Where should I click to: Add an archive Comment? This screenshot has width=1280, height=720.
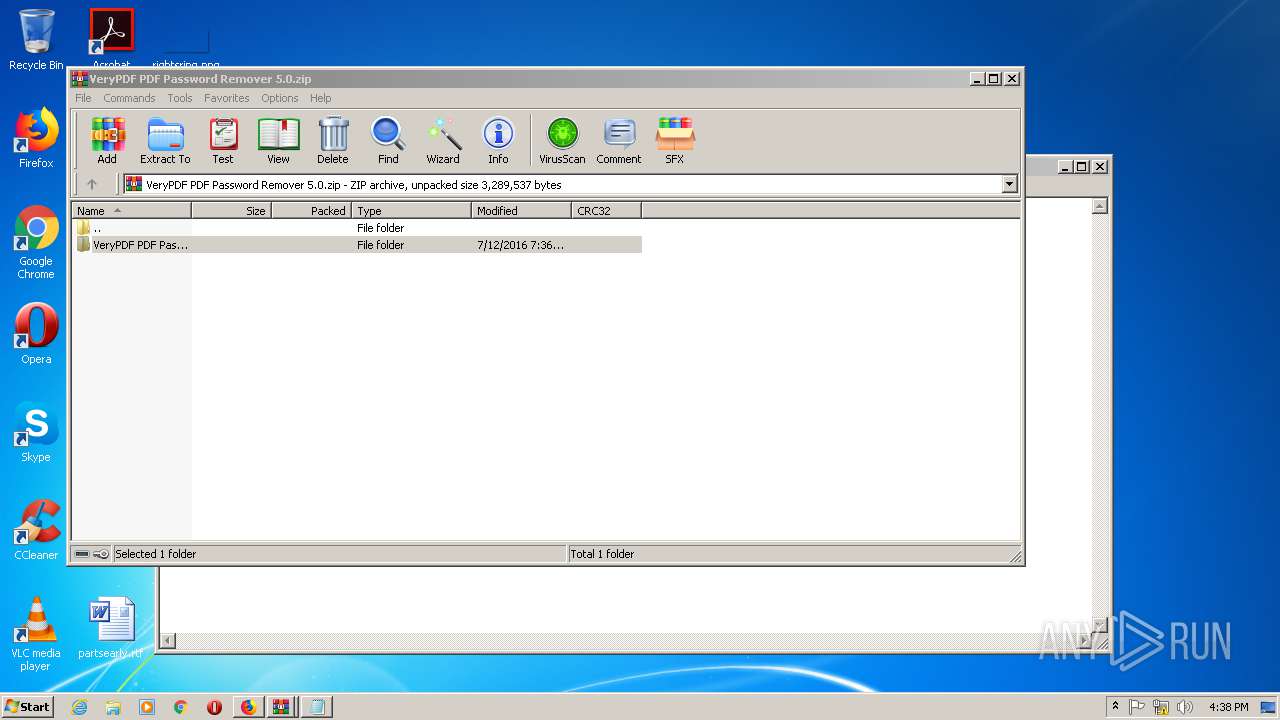point(619,140)
